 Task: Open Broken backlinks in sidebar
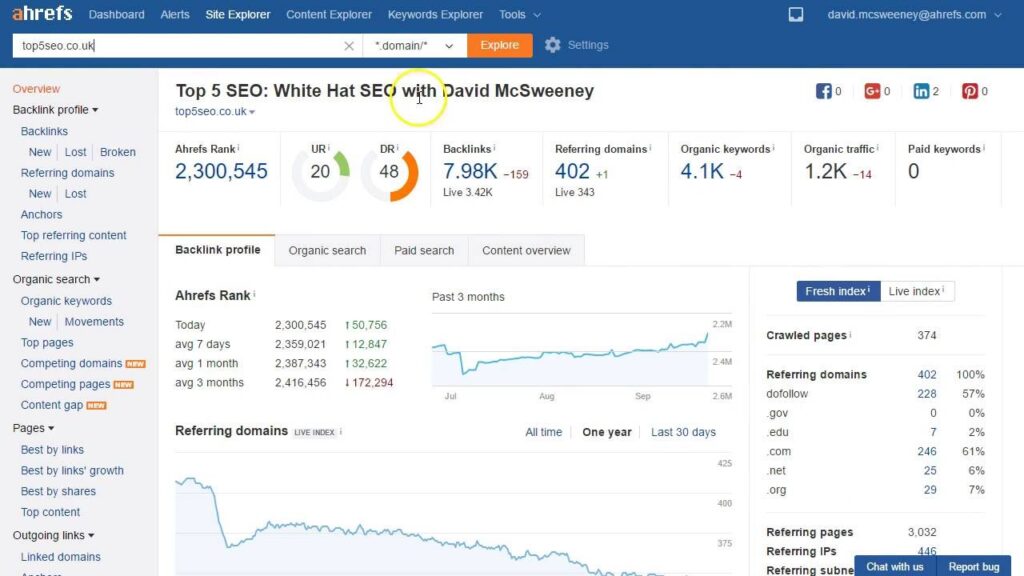coord(118,152)
